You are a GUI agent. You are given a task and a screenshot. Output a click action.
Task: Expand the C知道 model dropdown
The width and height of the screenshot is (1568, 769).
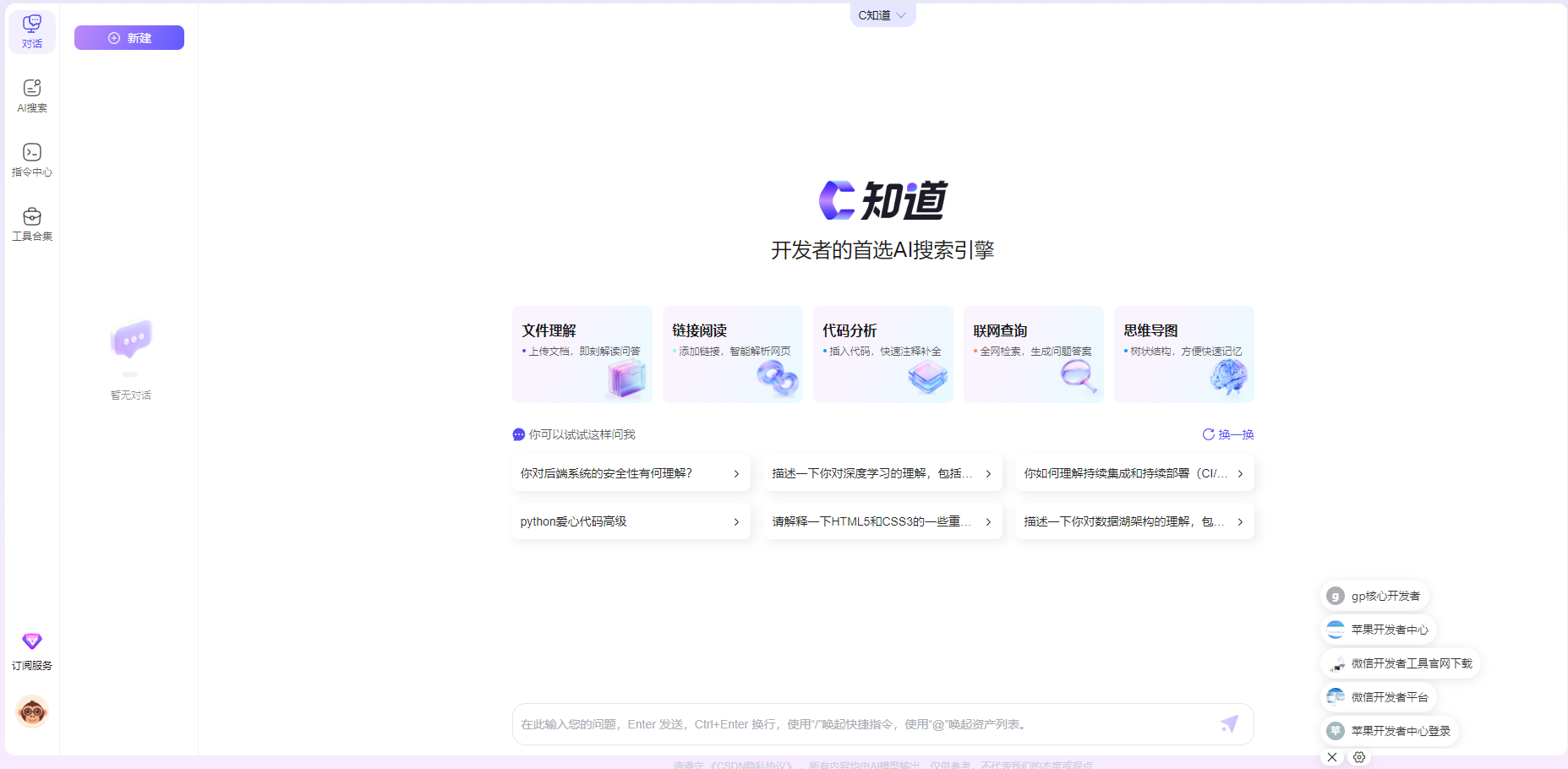tap(882, 15)
